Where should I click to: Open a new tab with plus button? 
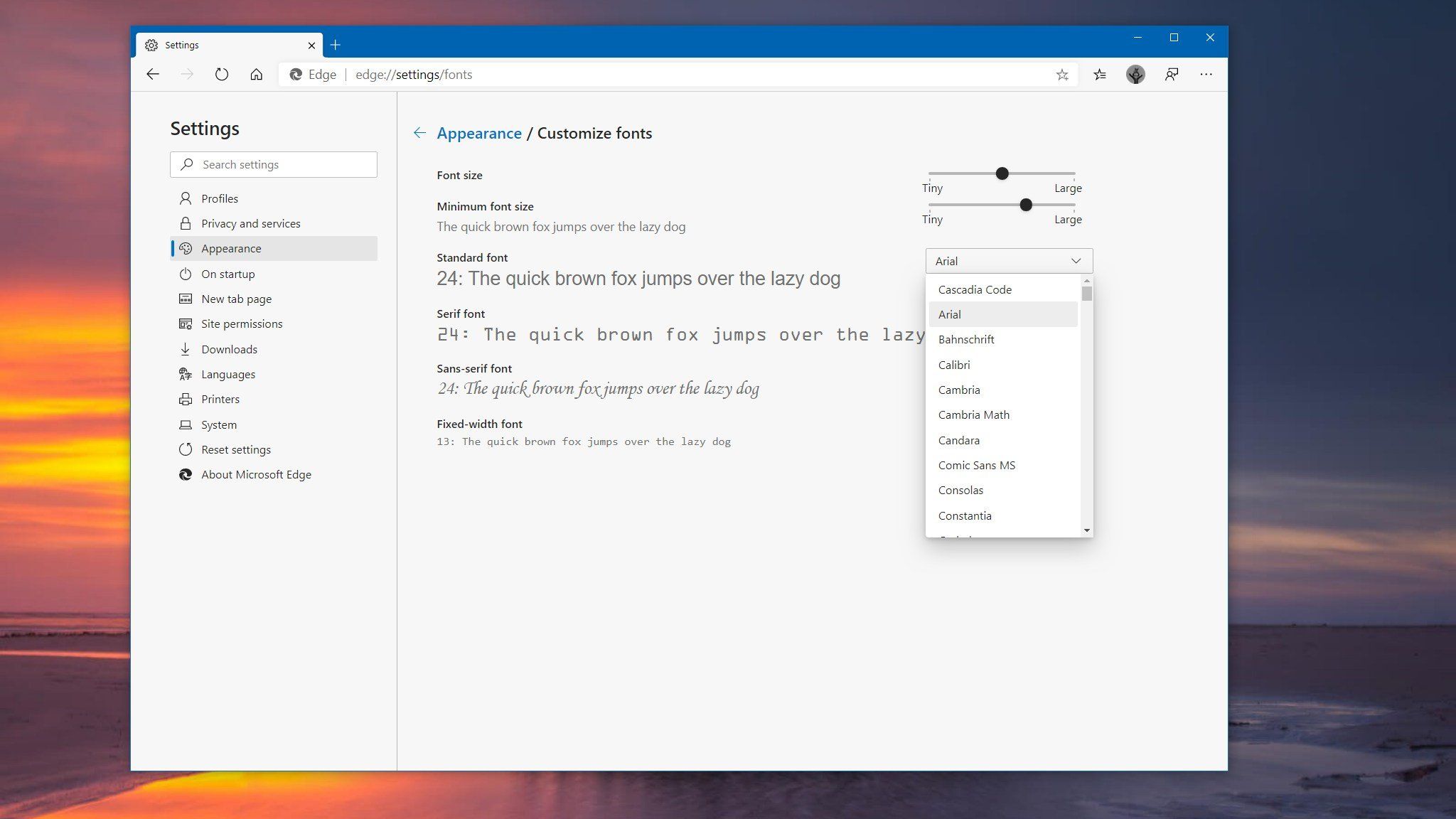336,45
